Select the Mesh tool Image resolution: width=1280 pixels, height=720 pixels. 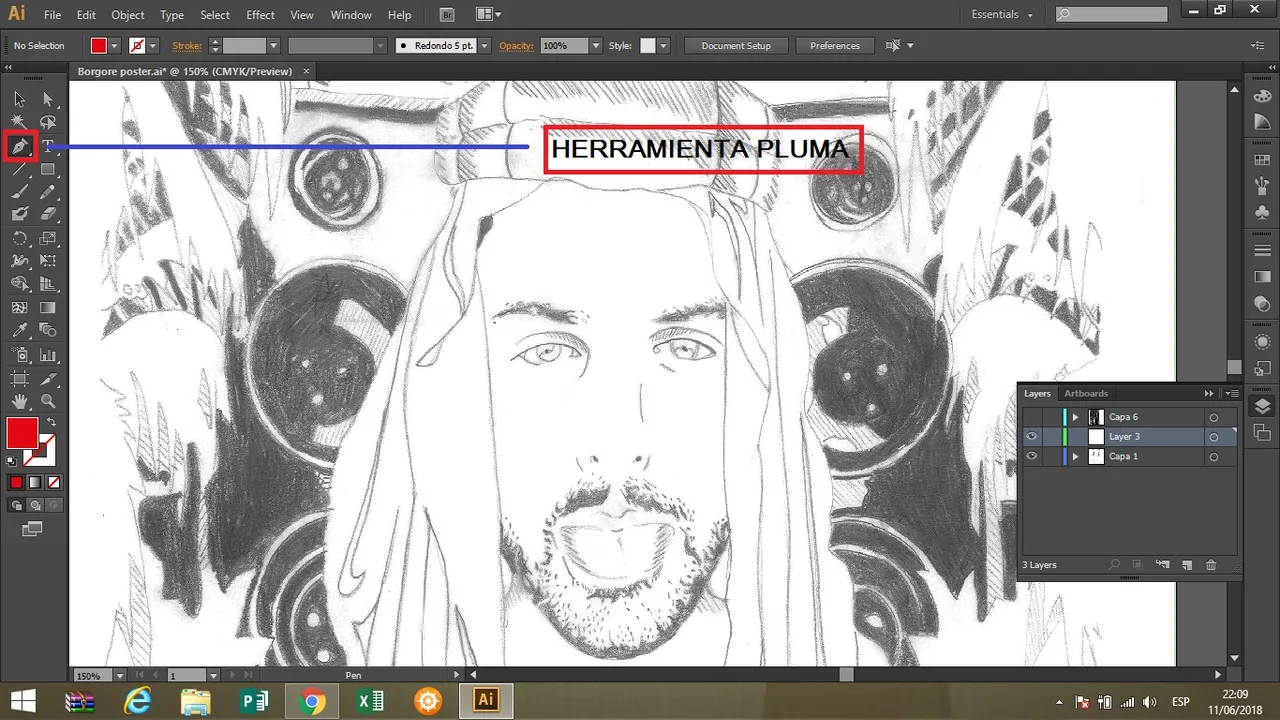(x=19, y=308)
